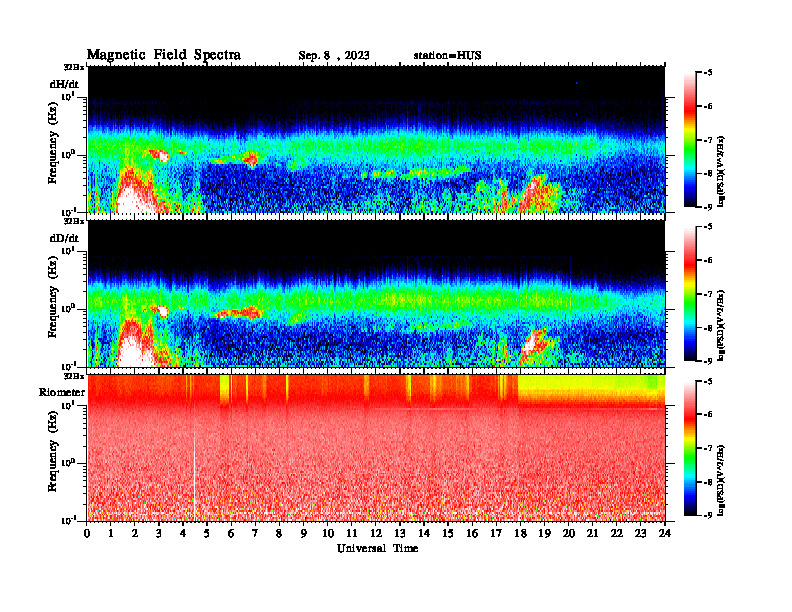The image size is (792, 612).
Task: Click the red burst near hour 18.5 in dD/dt
Action: pyautogui.click(x=534, y=346)
